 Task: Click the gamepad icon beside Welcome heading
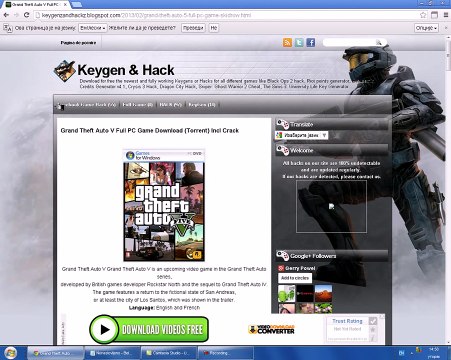282,150
